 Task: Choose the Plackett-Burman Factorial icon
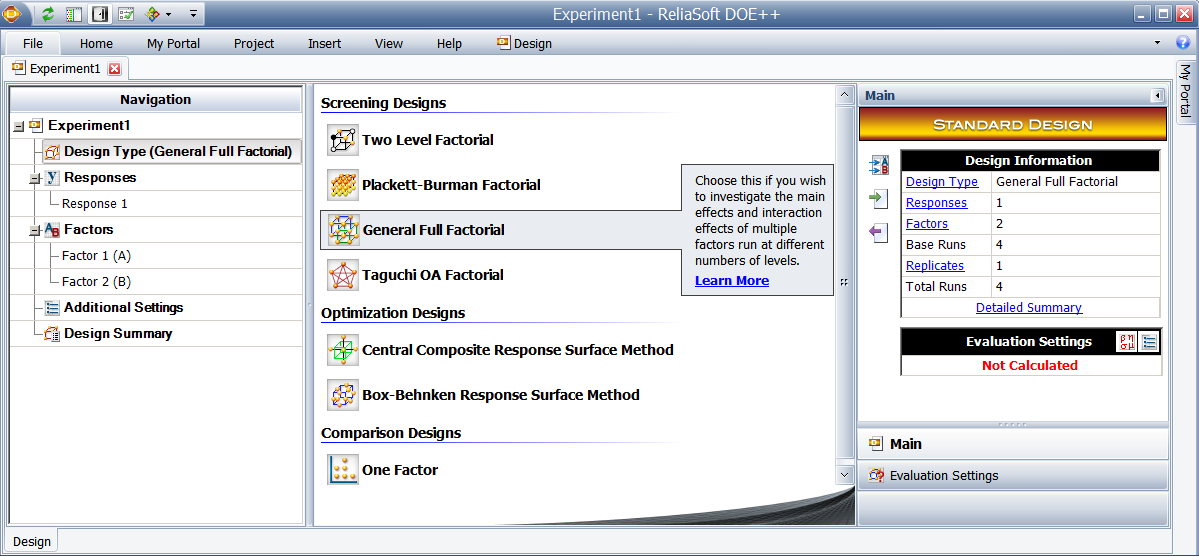coord(343,185)
